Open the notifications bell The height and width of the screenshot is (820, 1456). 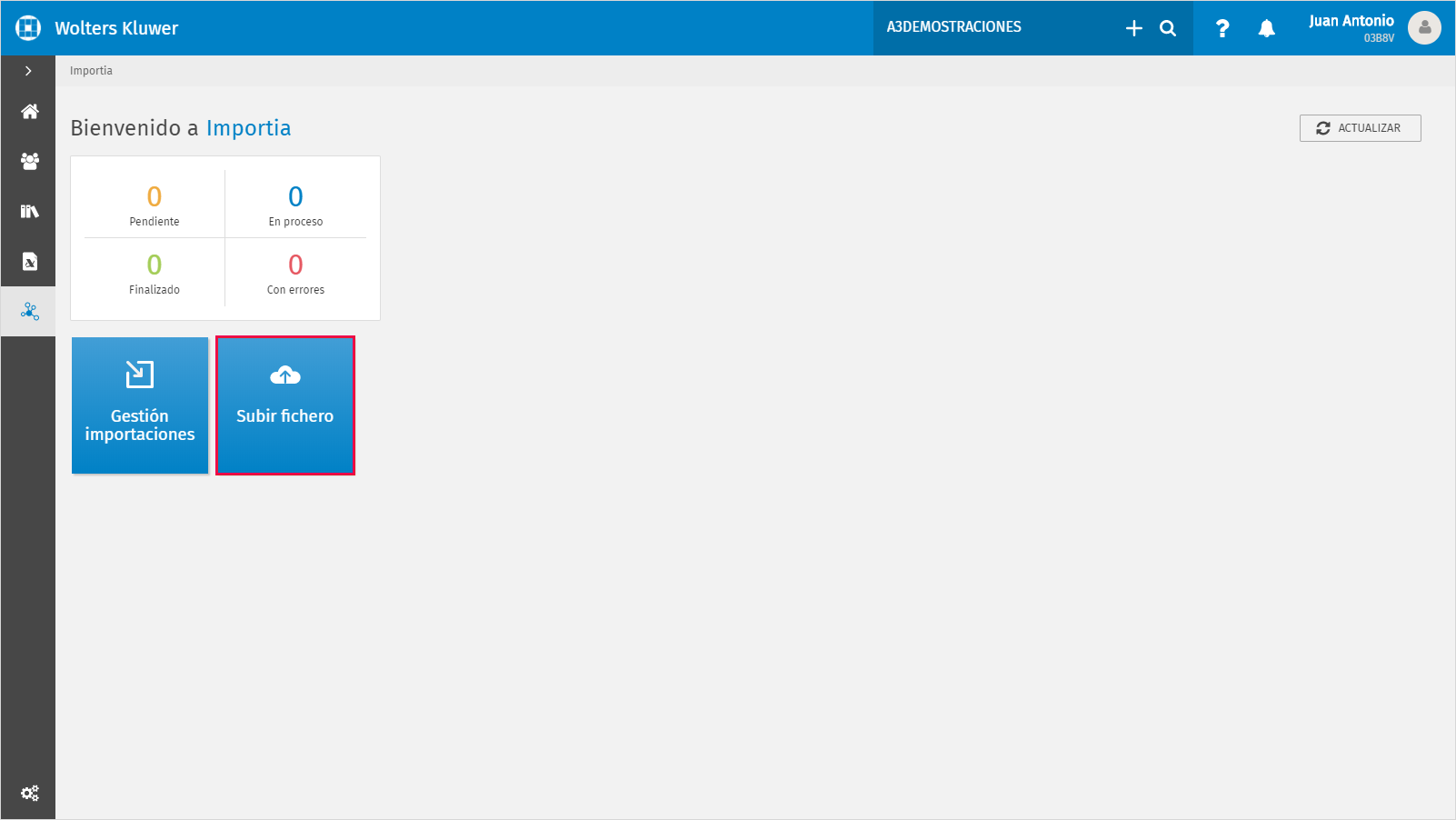1266,28
